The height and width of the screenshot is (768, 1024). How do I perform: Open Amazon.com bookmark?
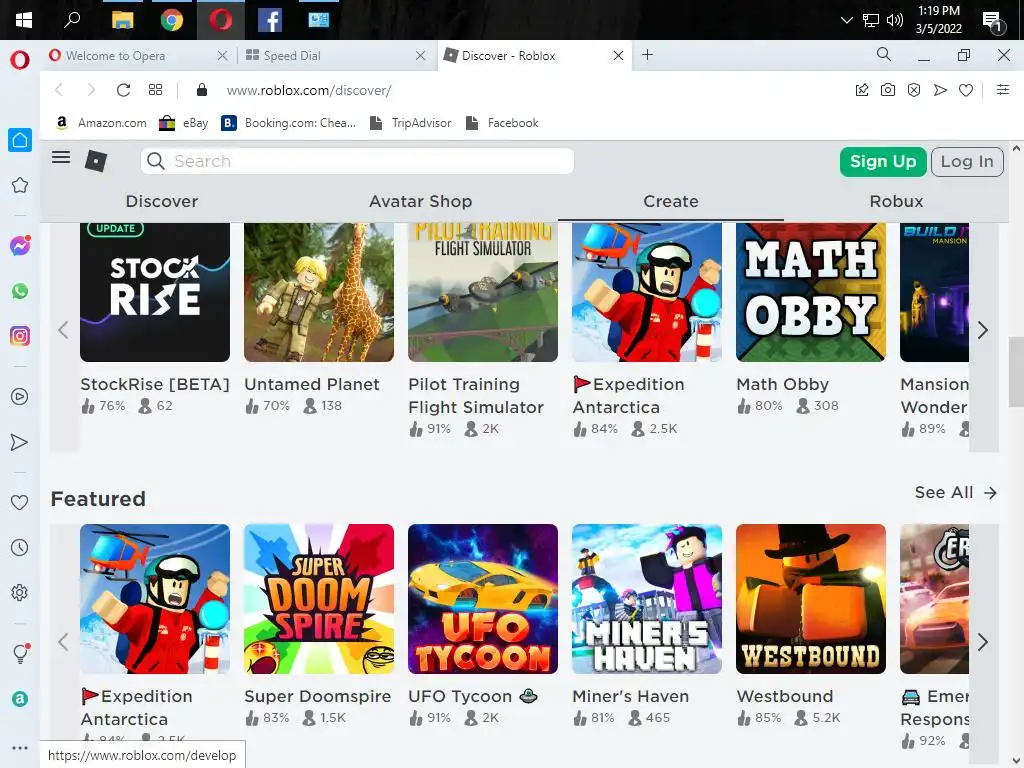coord(101,123)
